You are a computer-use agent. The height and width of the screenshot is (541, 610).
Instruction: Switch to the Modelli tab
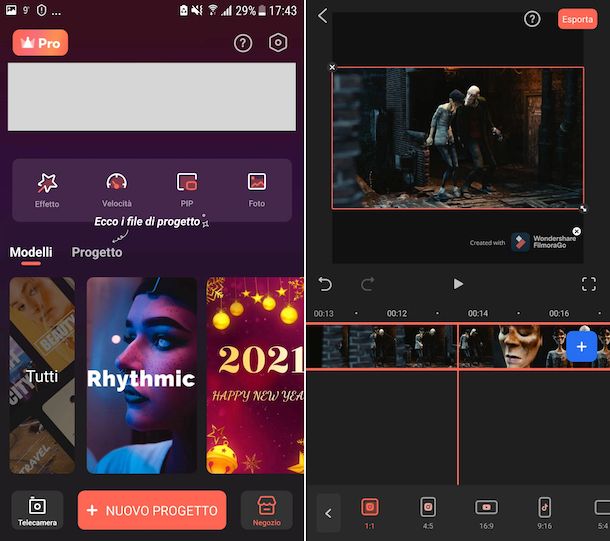(x=31, y=252)
